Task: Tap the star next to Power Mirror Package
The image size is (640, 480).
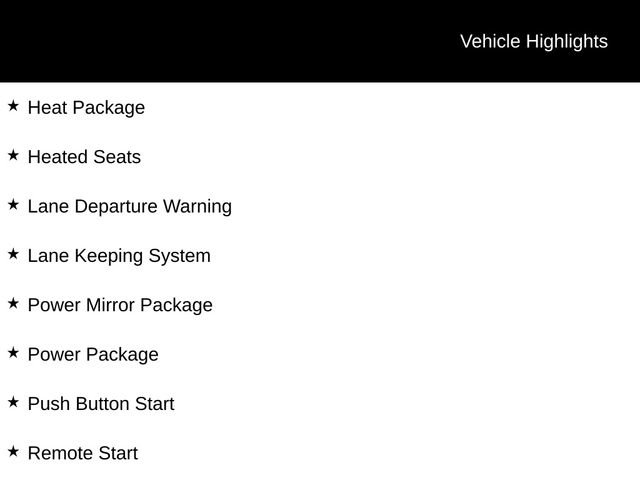Action: 13,303
